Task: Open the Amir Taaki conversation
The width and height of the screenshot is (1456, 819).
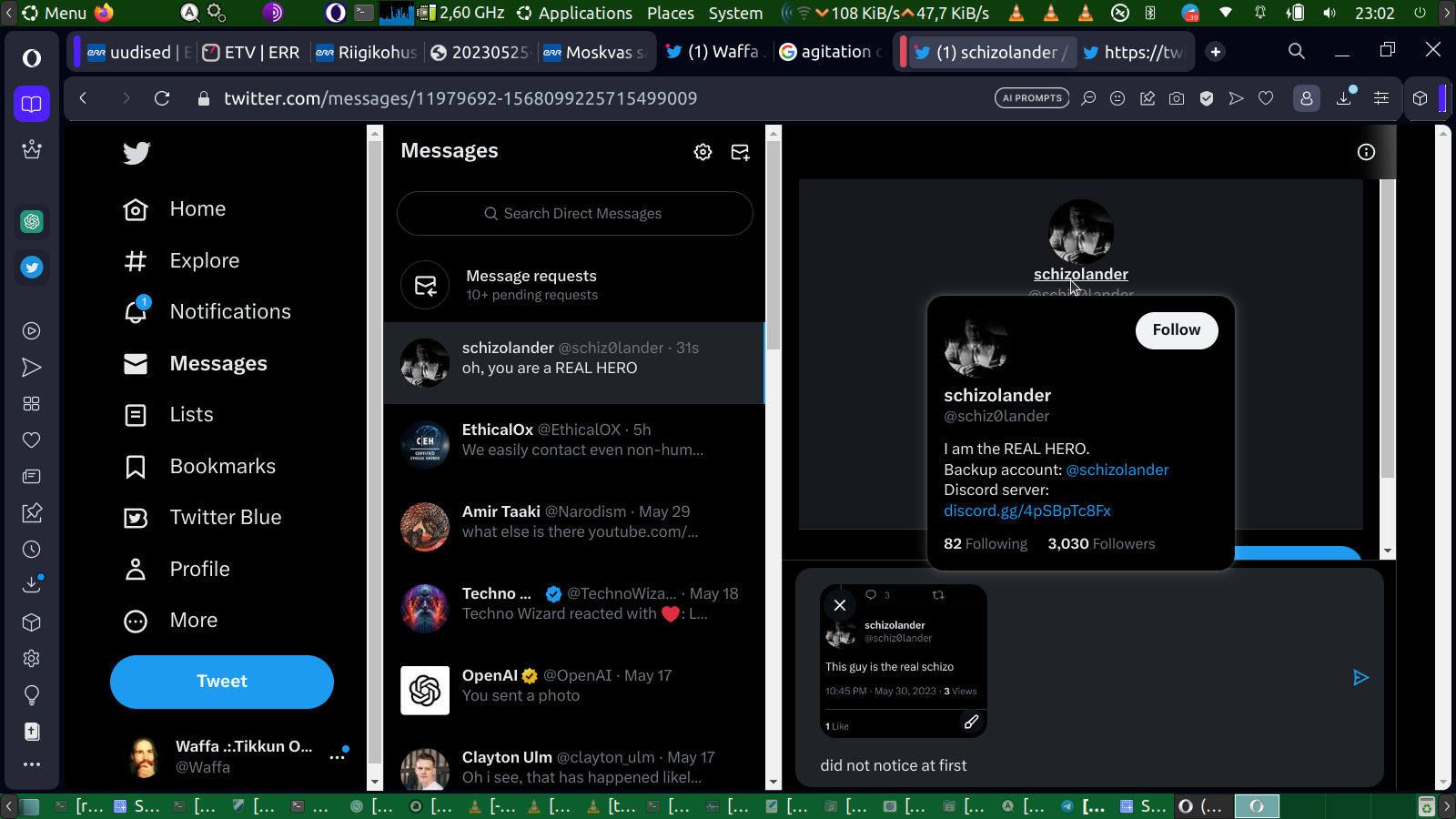Action: point(574,526)
